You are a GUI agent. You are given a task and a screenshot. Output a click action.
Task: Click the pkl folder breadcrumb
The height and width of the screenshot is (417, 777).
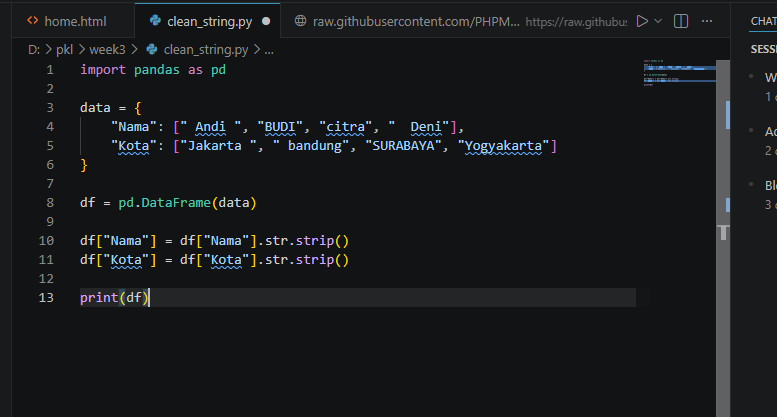click(64, 50)
